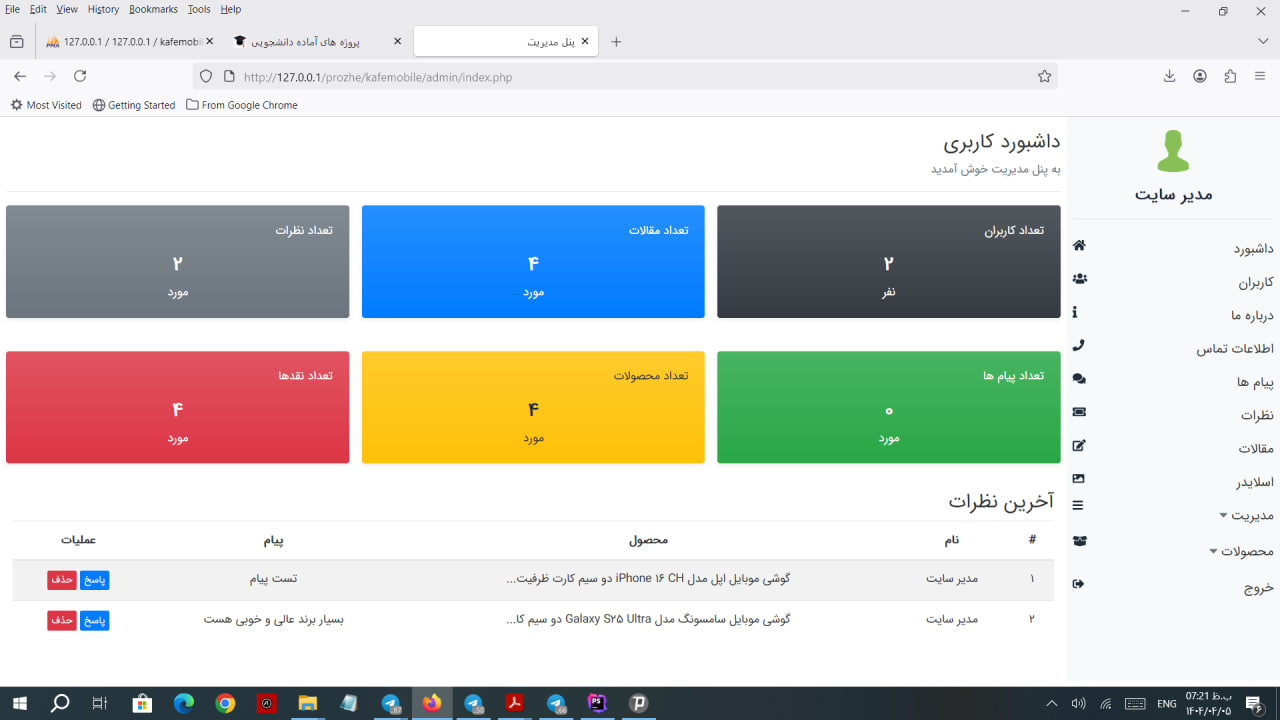Click حذف button for the Galaxy S25 comment
Image resolution: width=1280 pixels, height=720 pixels.
[62, 620]
